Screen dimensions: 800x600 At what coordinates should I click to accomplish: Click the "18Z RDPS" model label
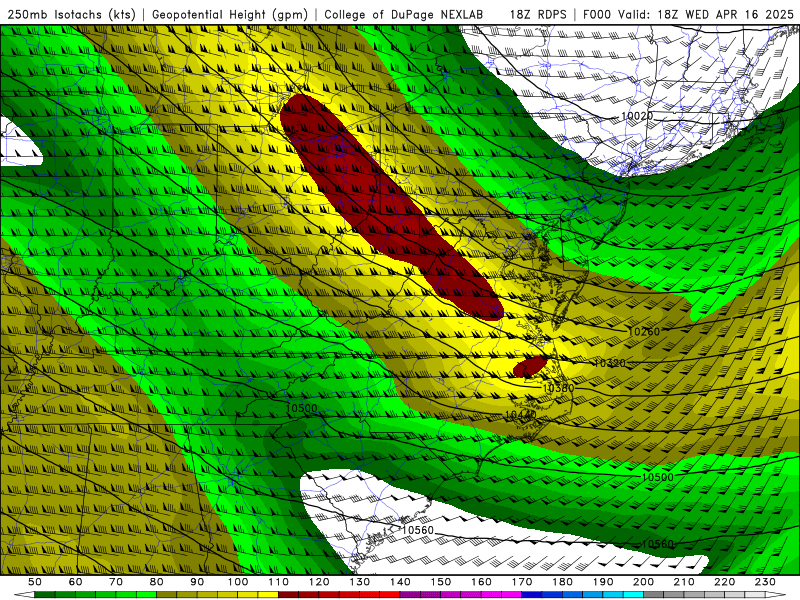(x=538, y=15)
